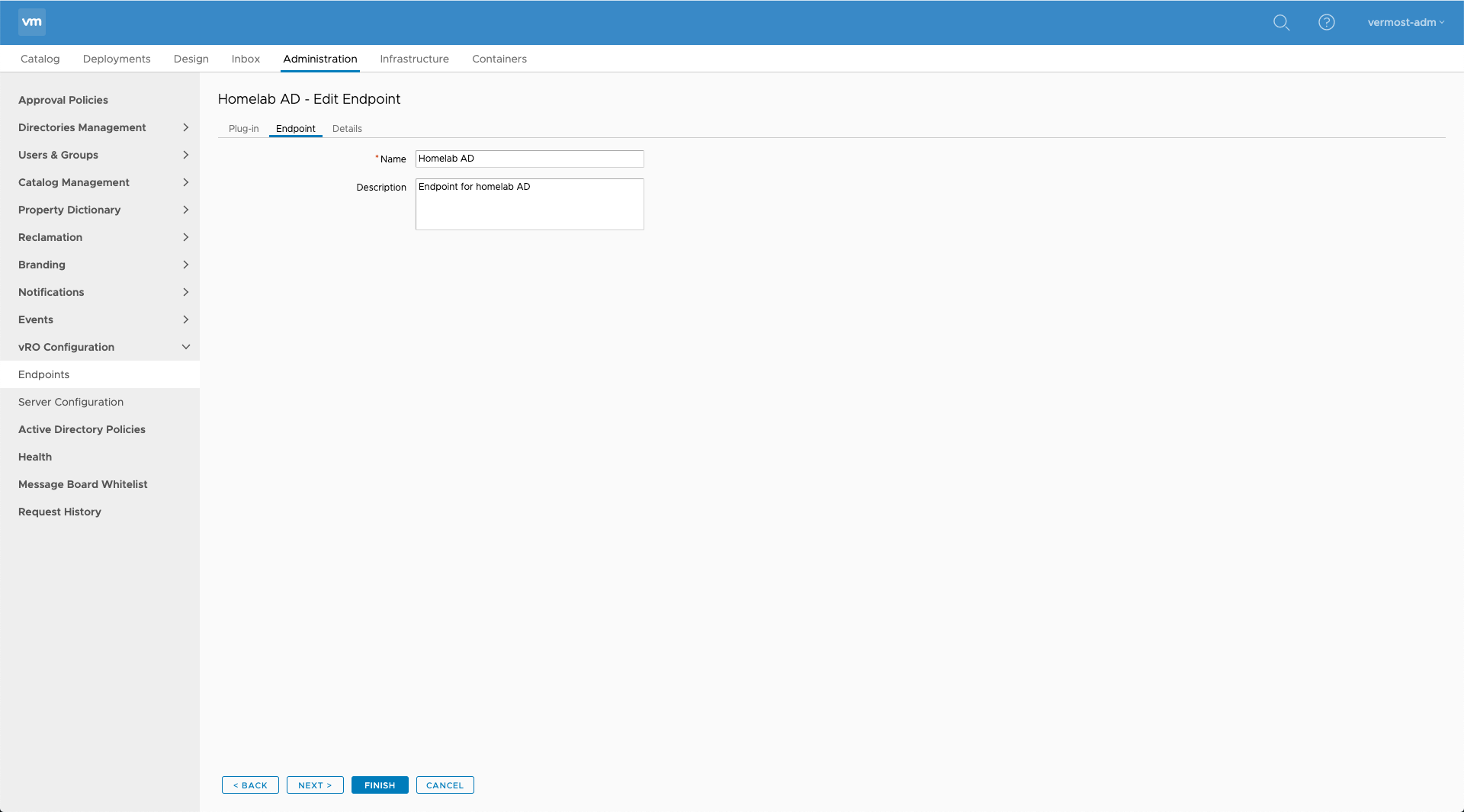
Task: Click the Back button
Action: [x=250, y=785]
